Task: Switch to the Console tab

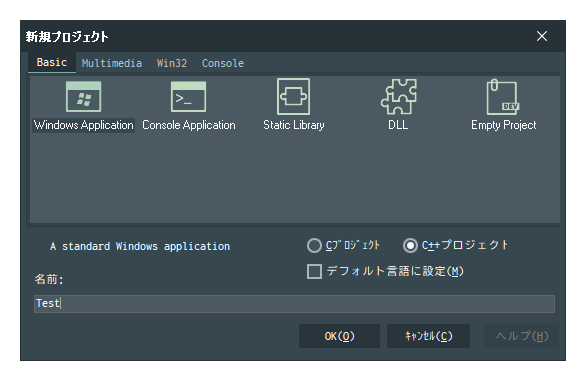Action: click(x=223, y=63)
